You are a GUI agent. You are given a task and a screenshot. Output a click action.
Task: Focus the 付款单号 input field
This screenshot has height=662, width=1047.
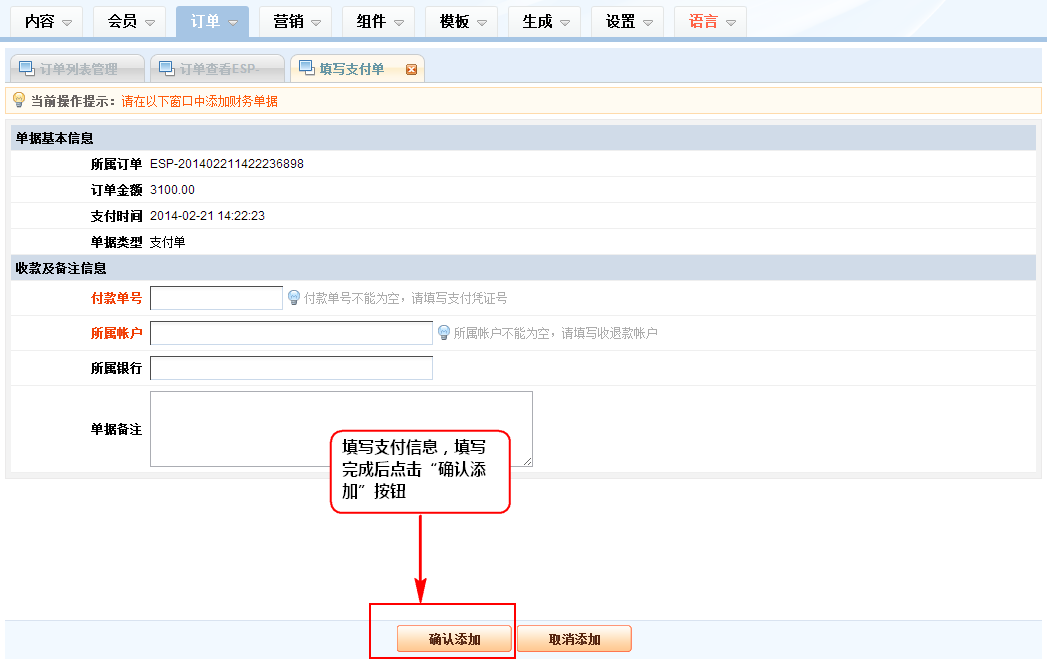pos(216,298)
